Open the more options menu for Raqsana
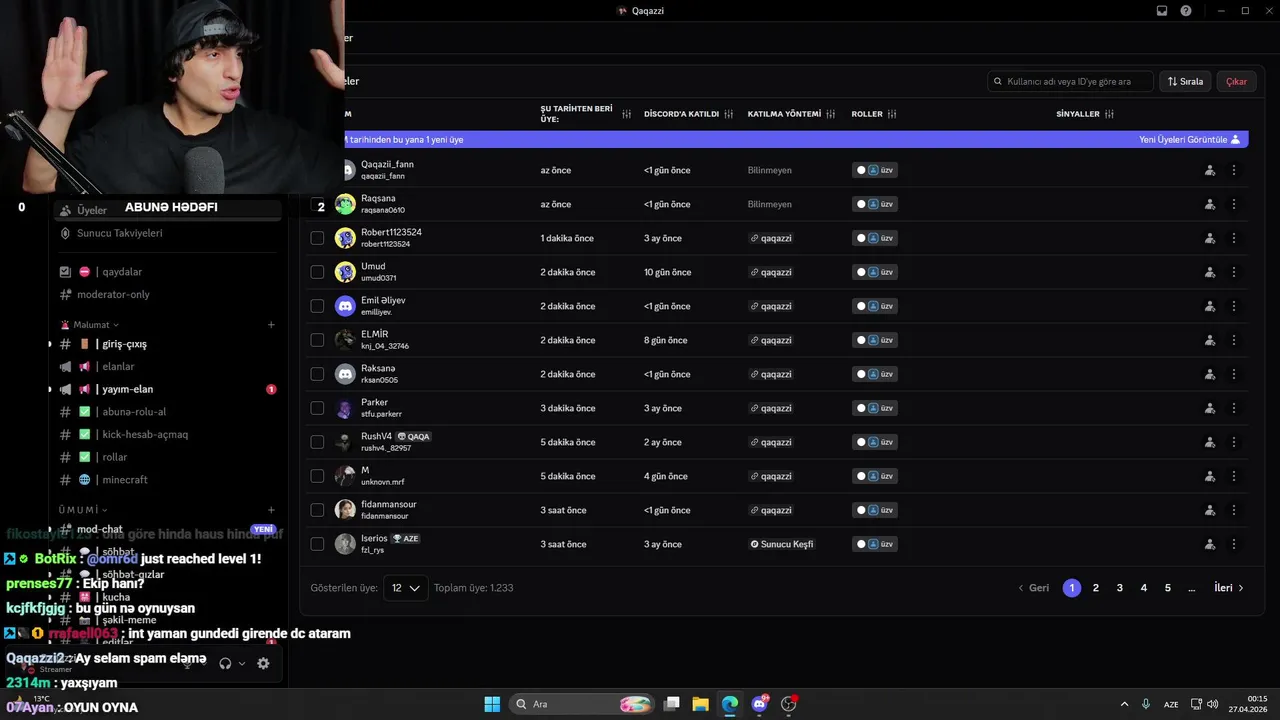Viewport: 1280px width, 720px height. click(1233, 204)
